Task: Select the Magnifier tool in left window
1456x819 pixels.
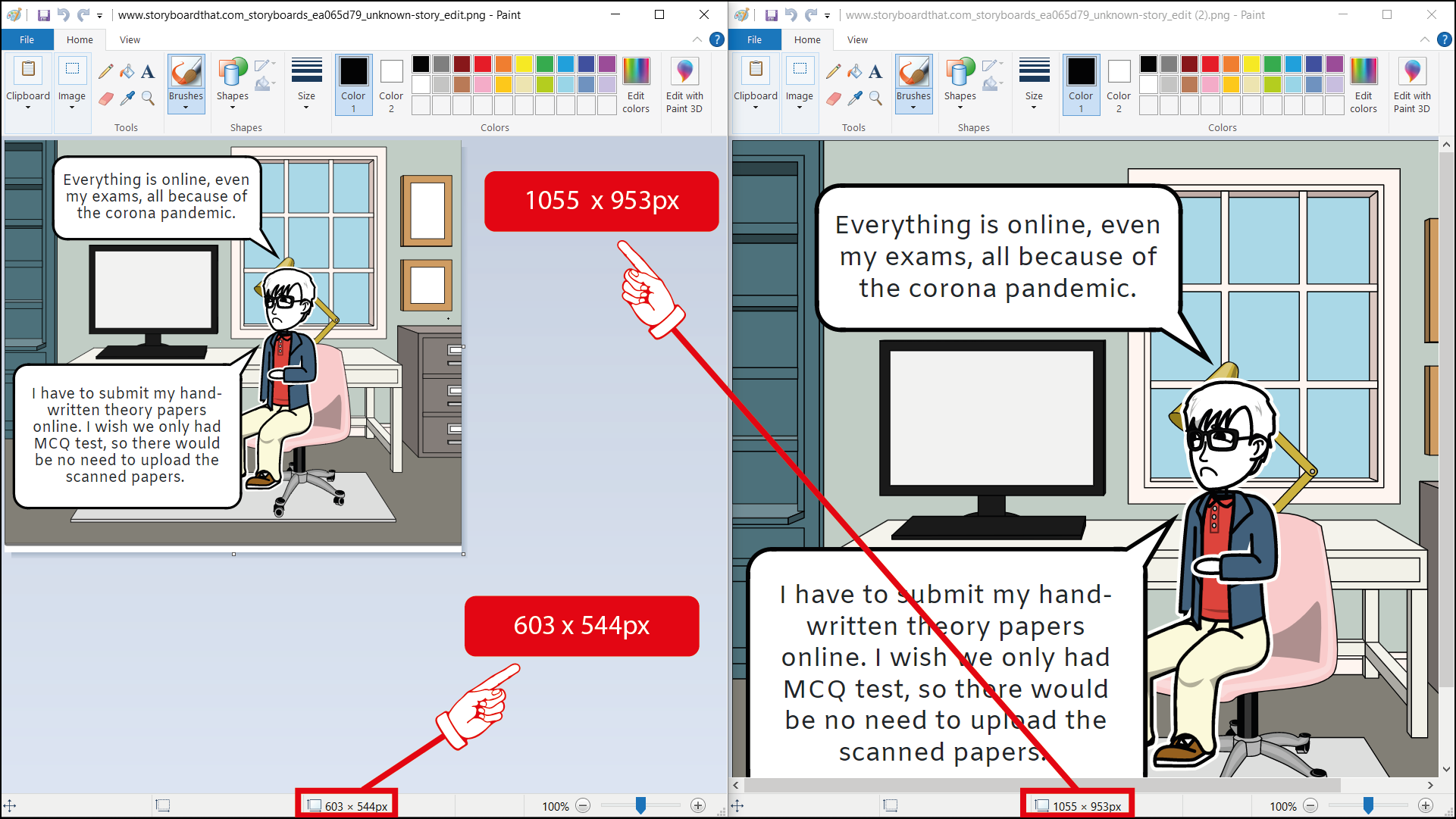Action: point(148,98)
